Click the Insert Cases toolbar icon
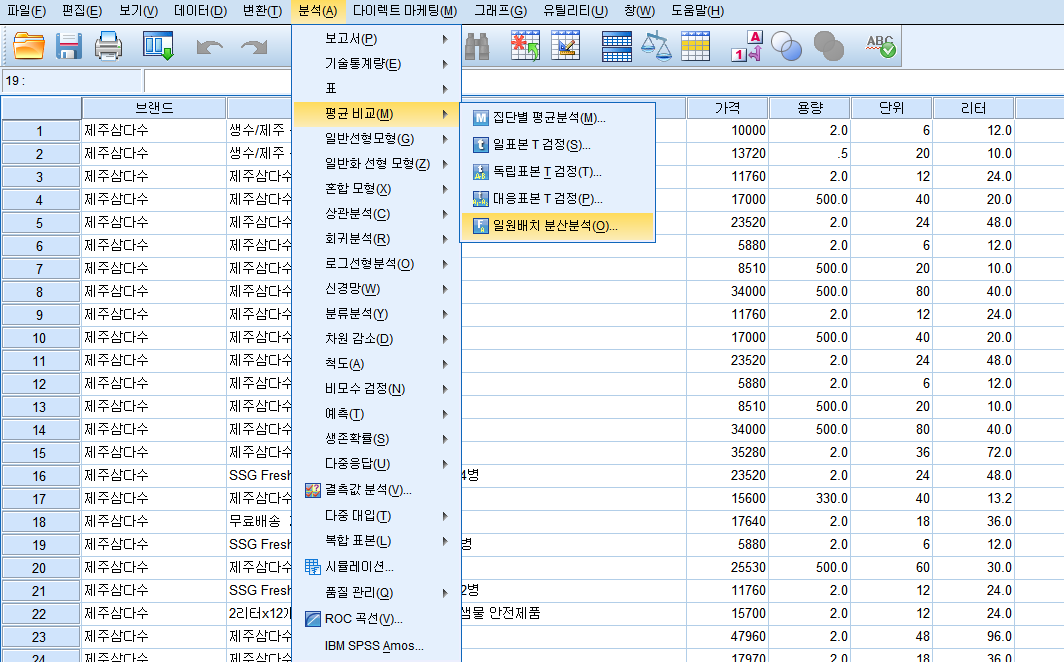This screenshot has width=1064, height=662. point(525,46)
